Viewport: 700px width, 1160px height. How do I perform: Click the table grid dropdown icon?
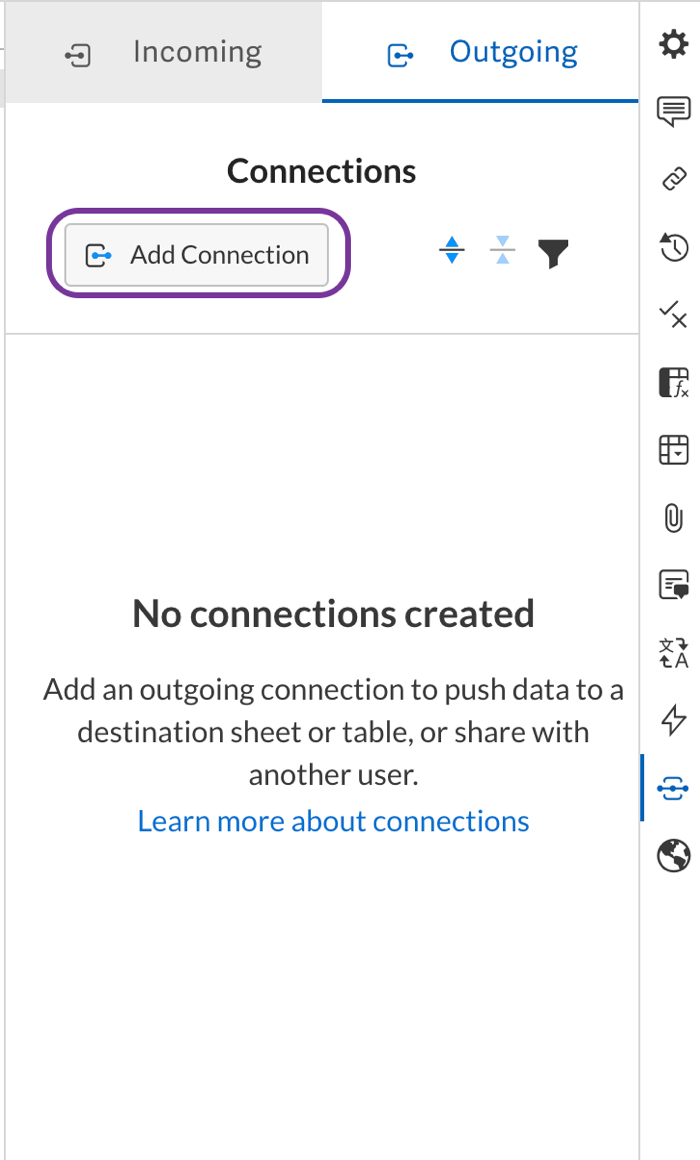pyautogui.click(x=674, y=450)
